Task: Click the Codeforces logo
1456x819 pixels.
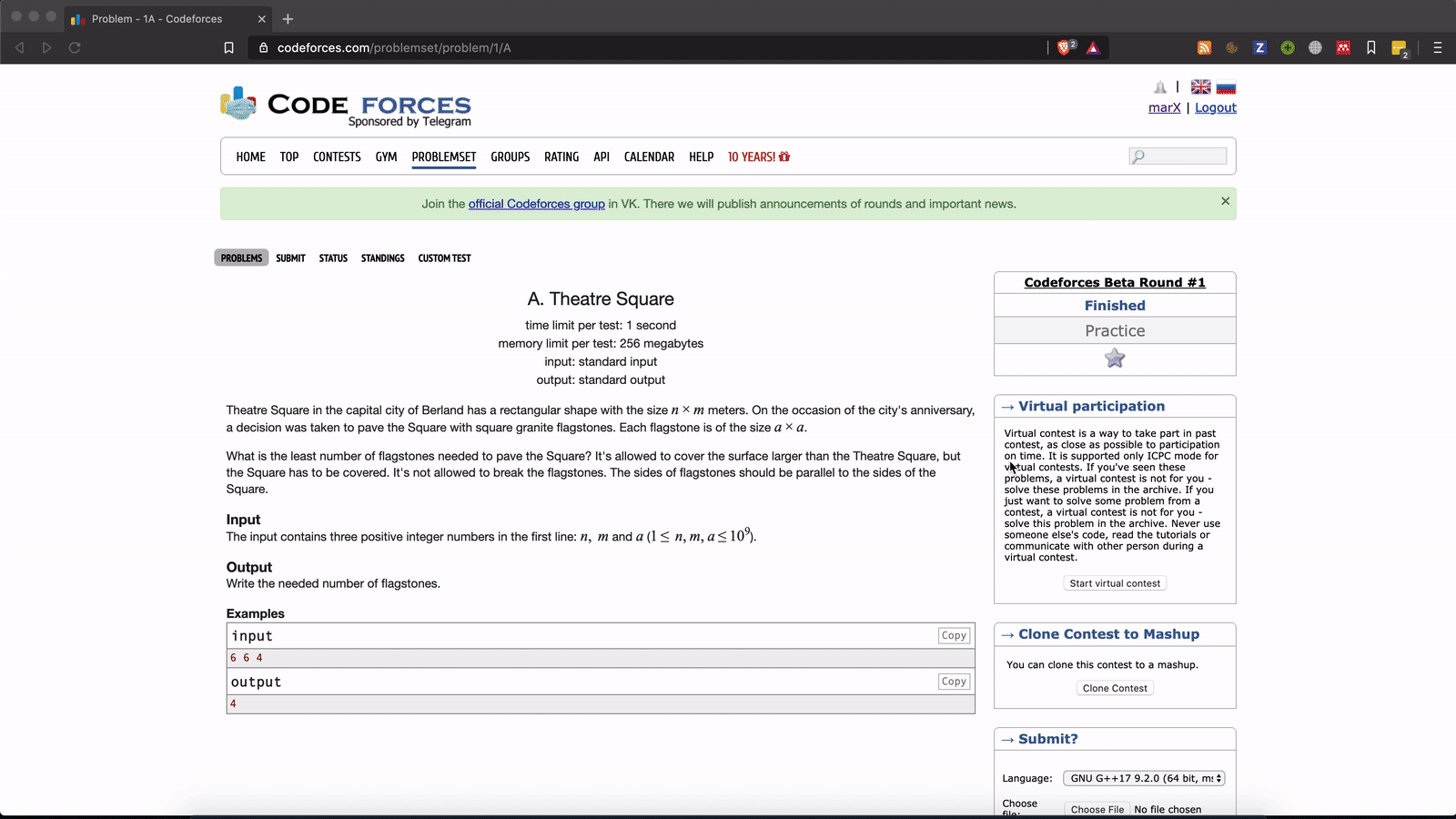Action: (346, 106)
